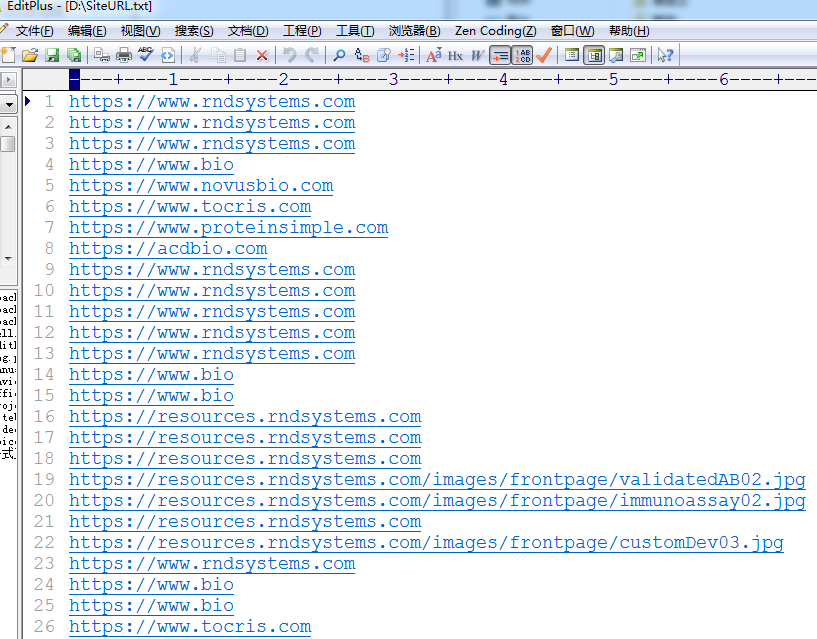Image resolution: width=817 pixels, height=639 pixels.
Task: Click the Go to Line icon
Action: (x=406, y=55)
